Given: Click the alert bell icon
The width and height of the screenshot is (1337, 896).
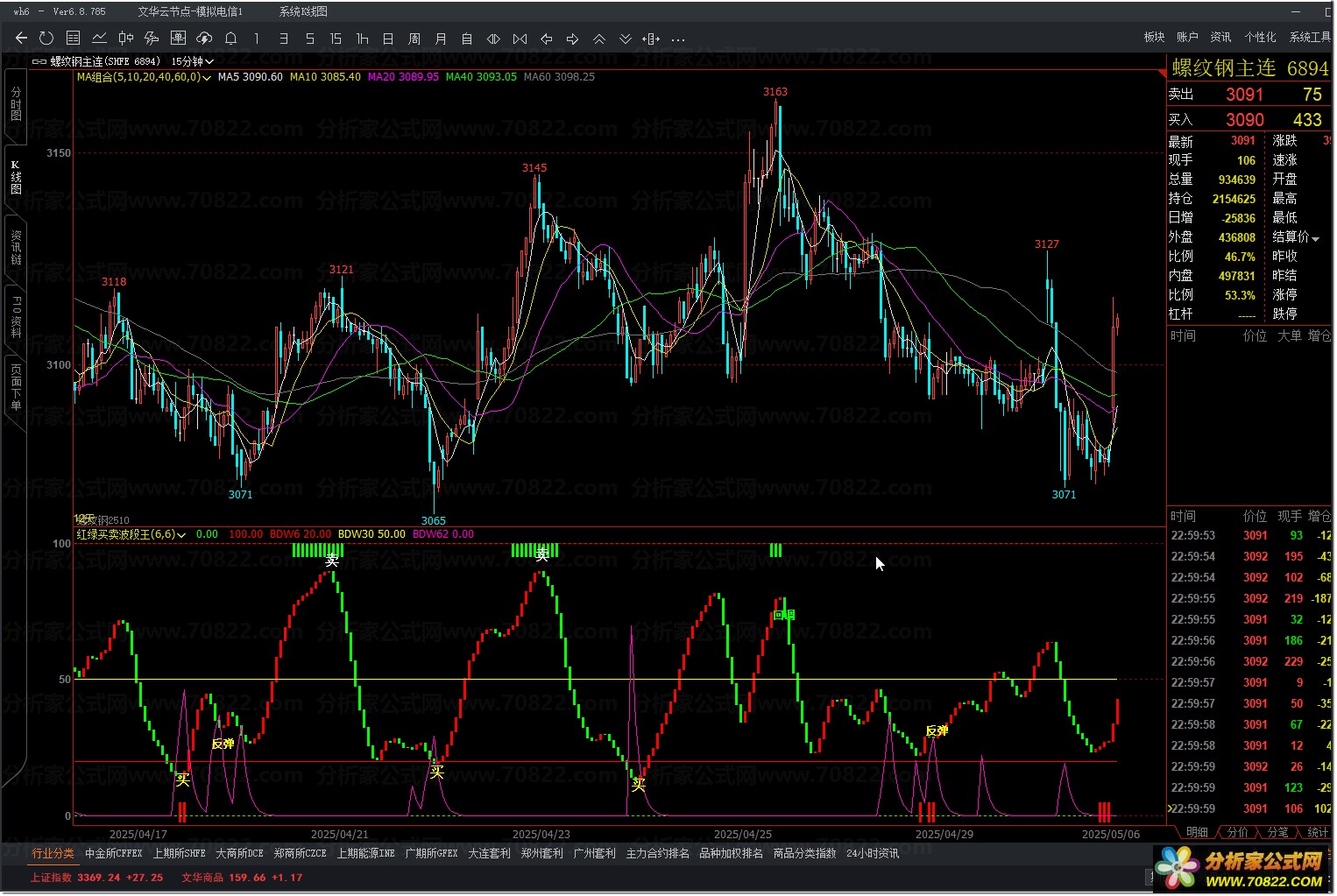Looking at the screenshot, I should [x=230, y=39].
